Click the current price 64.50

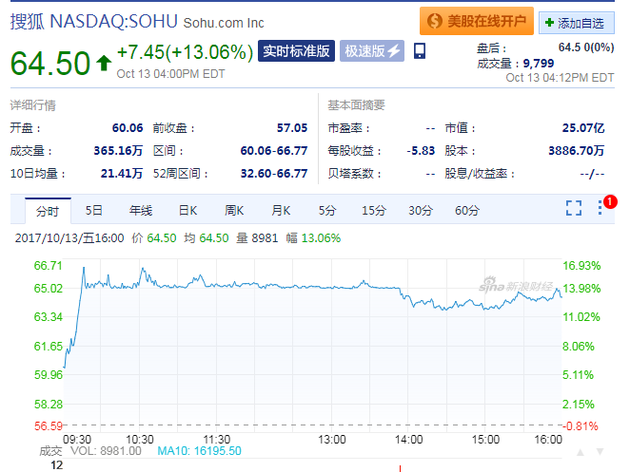(50, 63)
